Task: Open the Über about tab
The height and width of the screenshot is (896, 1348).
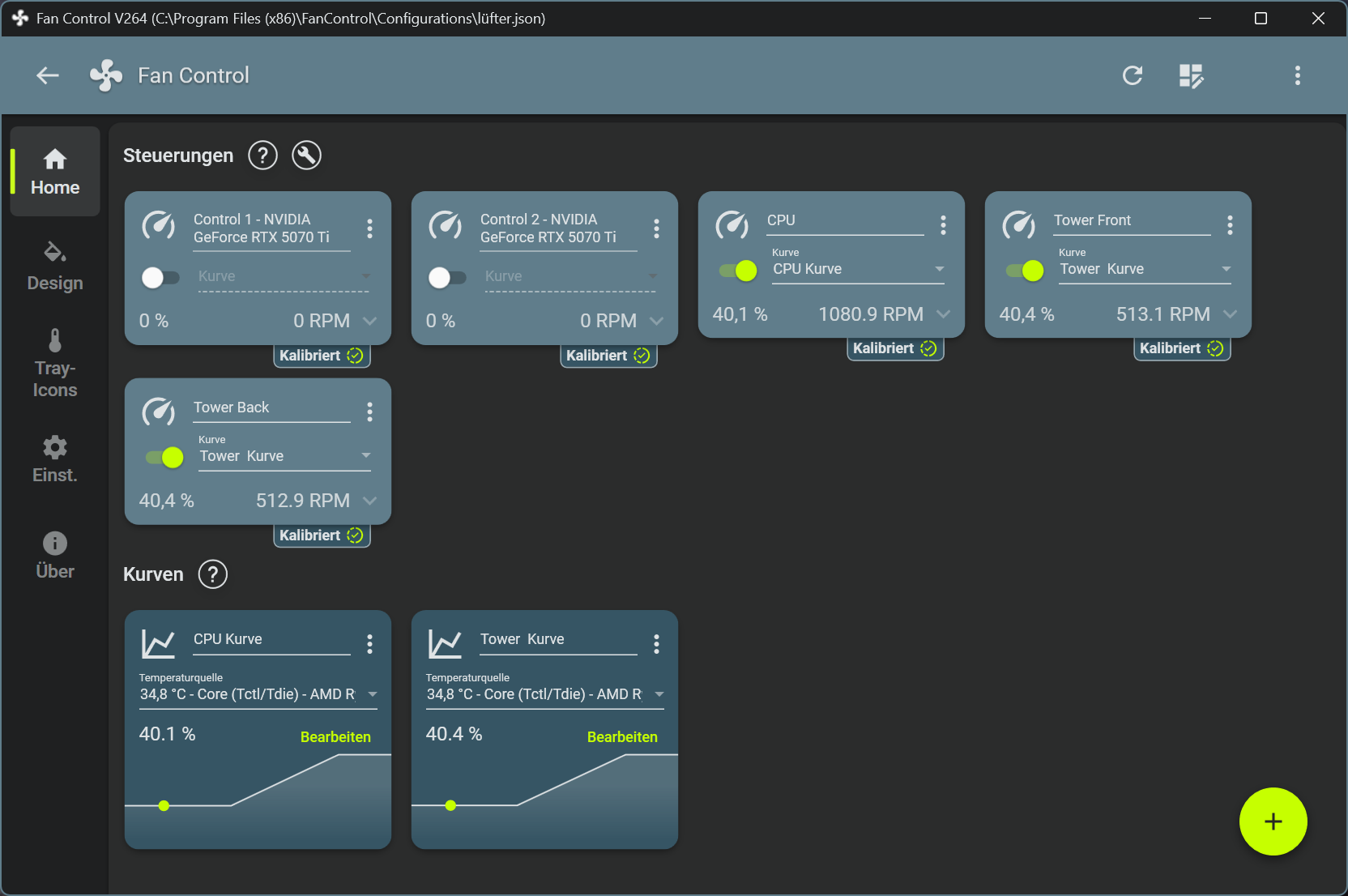Action: coord(55,555)
